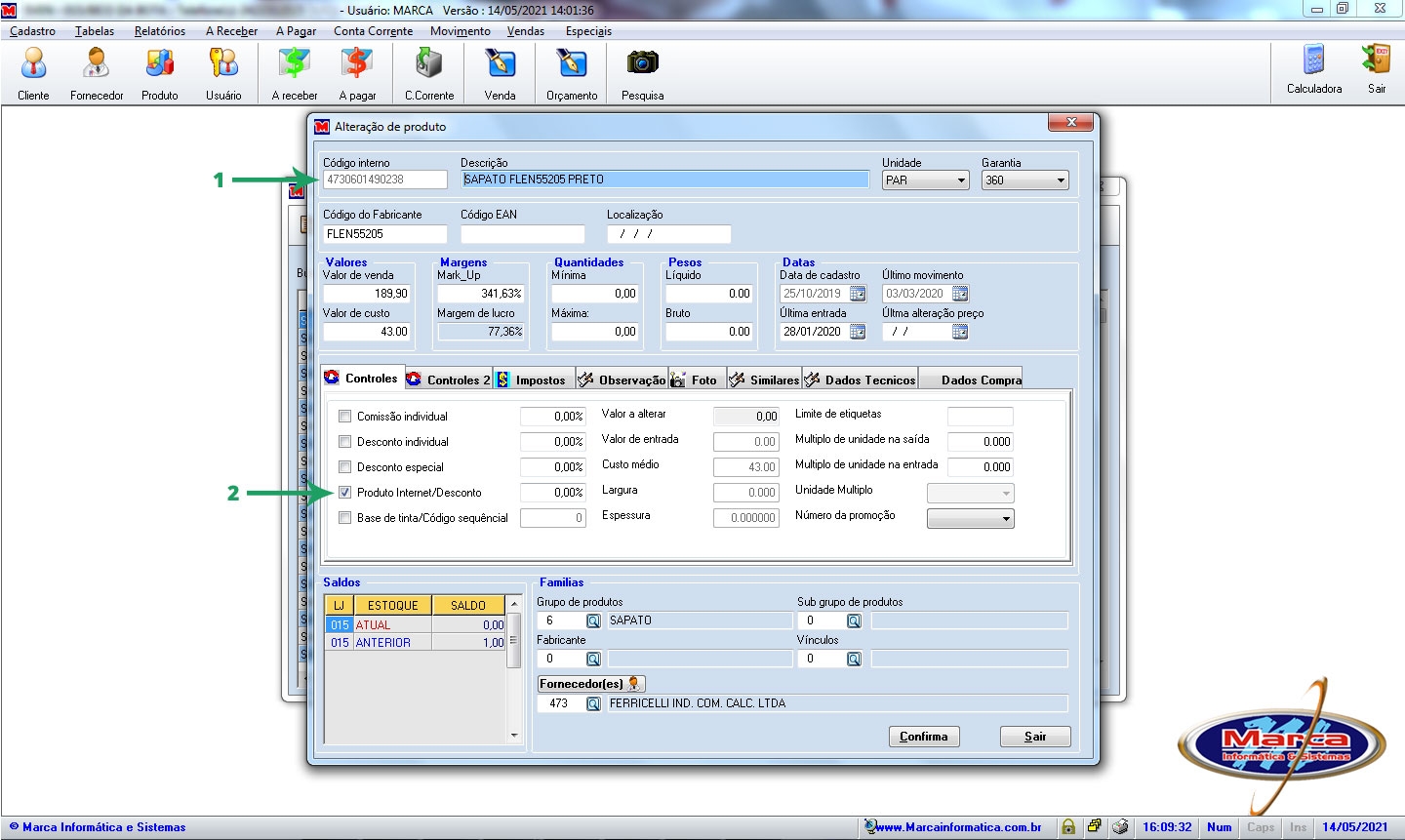The width and height of the screenshot is (1405, 840).
Task: Open calendar for Última entrada date
Action: tap(858, 332)
